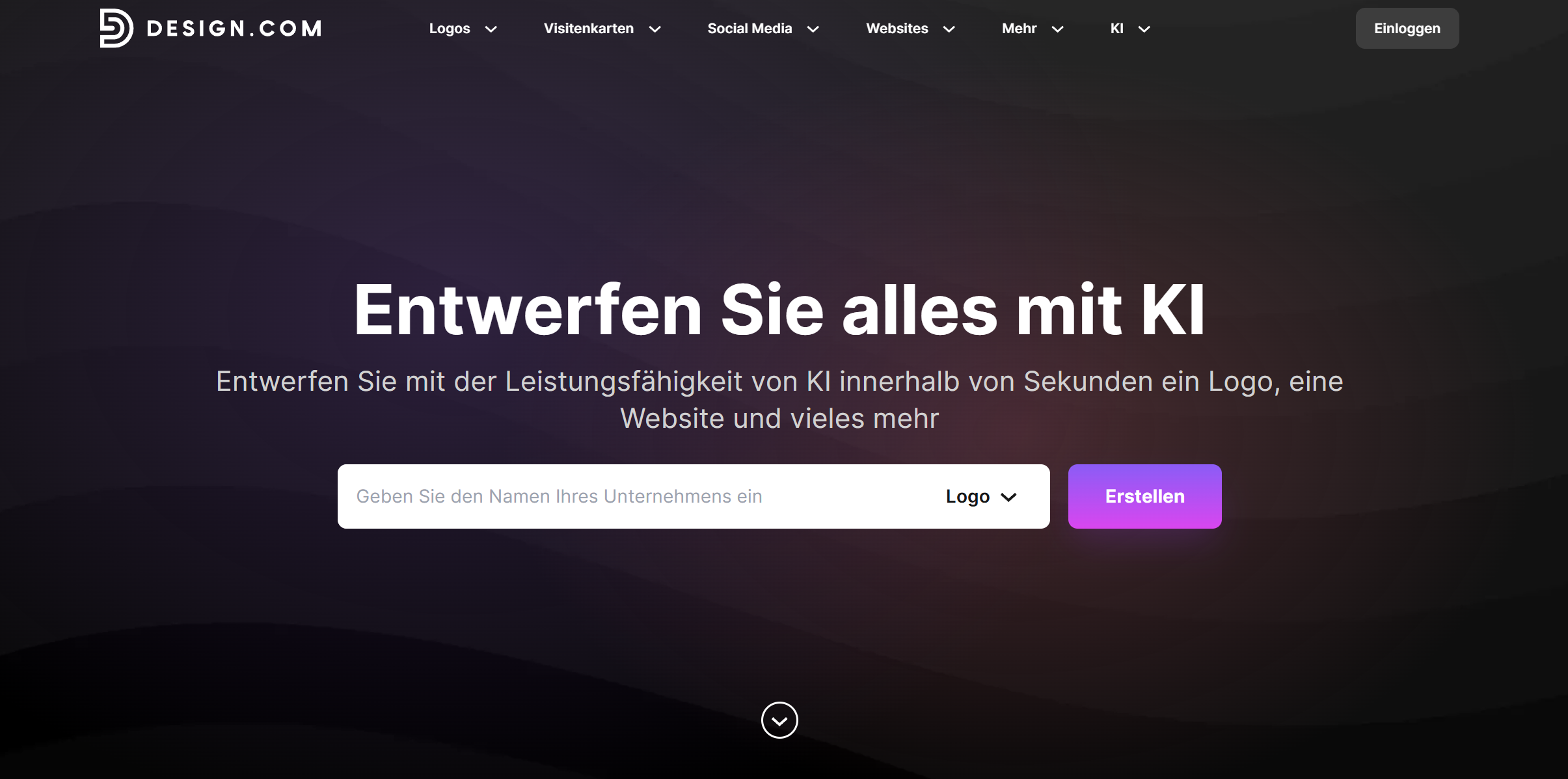The width and height of the screenshot is (1568, 779).
Task: Click the chevron beside Visitenkarten
Action: click(x=655, y=29)
